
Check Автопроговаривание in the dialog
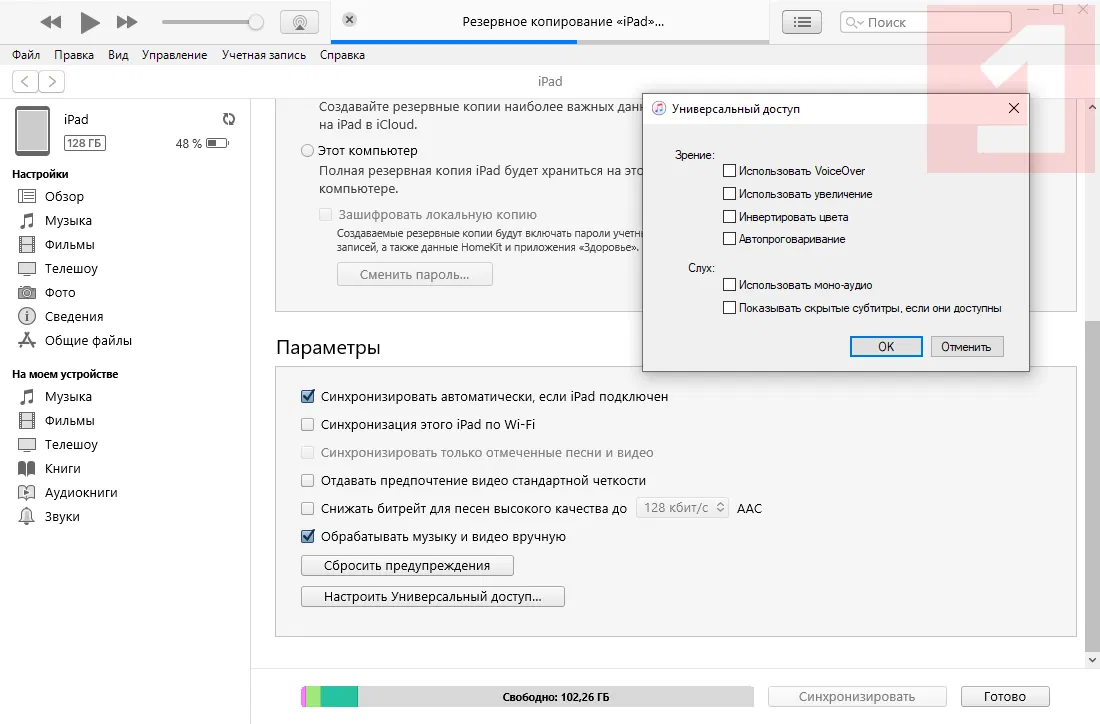(x=730, y=239)
